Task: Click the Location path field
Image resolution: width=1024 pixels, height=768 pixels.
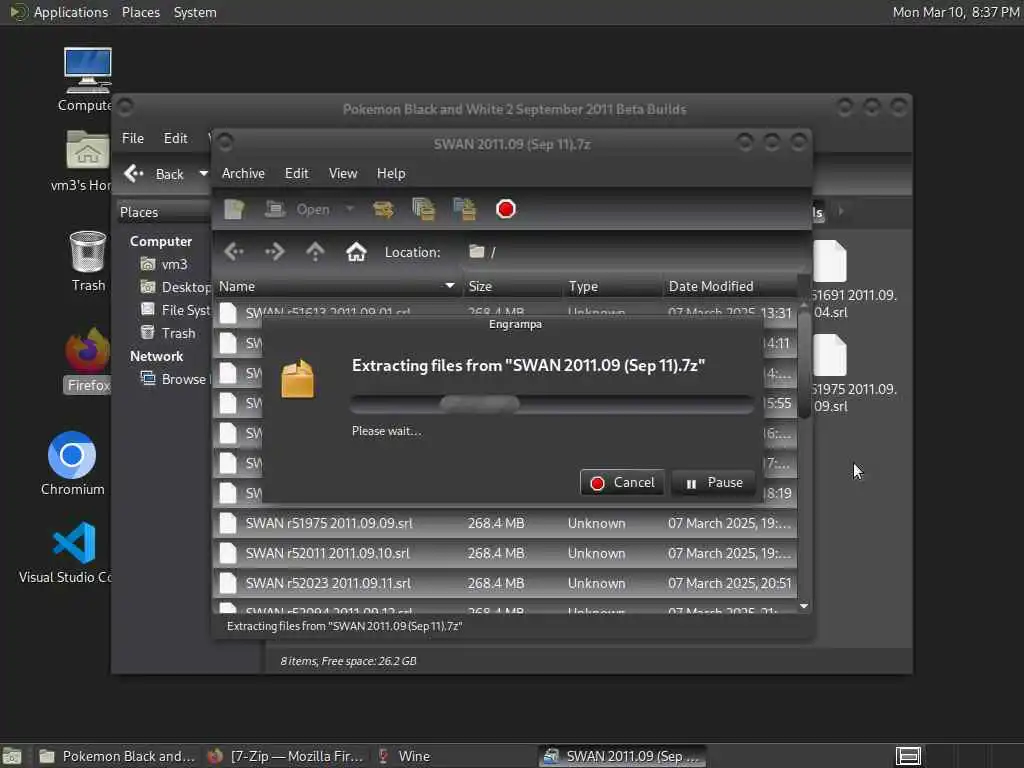Action: point(633,252)
